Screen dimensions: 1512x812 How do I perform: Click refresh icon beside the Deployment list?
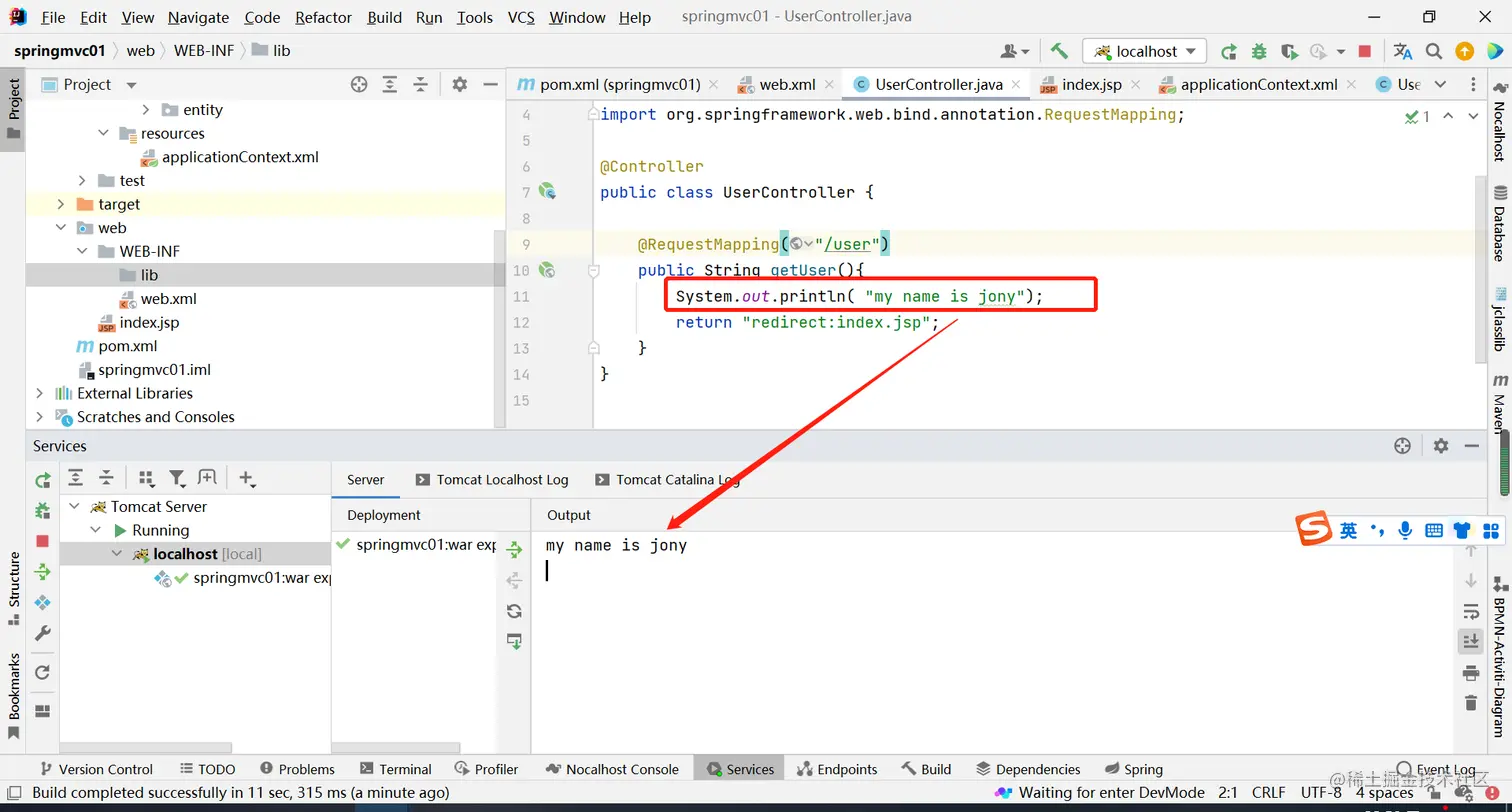[x=514, y=611]
